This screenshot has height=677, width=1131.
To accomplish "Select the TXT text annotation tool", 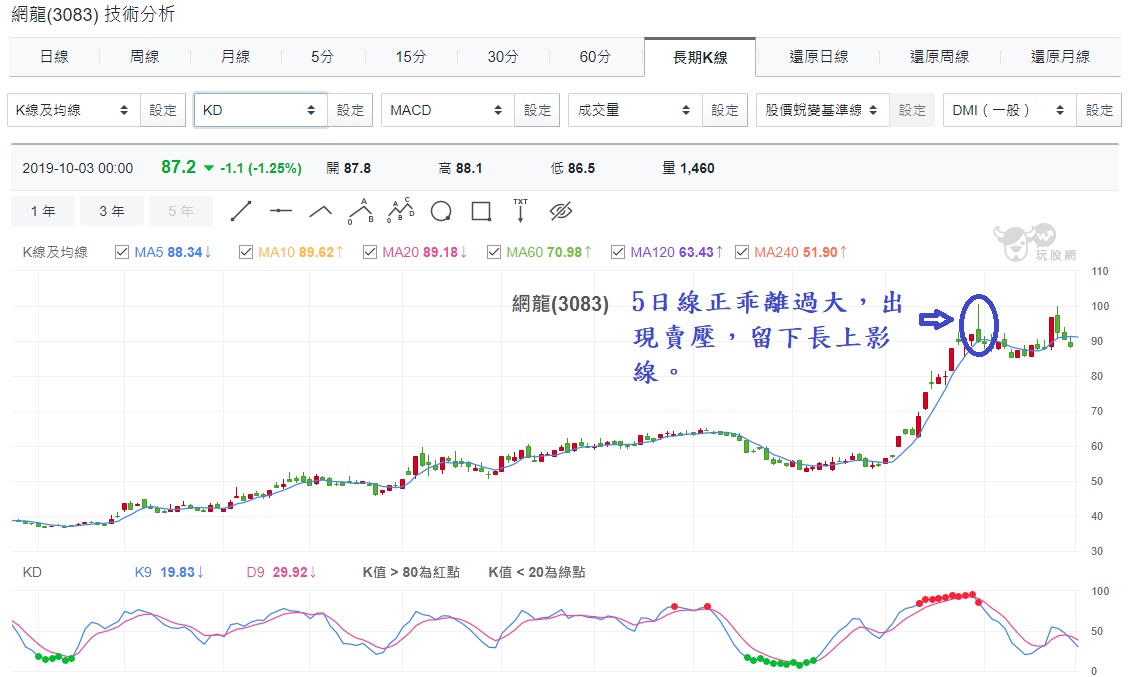I will pos(520,211).
